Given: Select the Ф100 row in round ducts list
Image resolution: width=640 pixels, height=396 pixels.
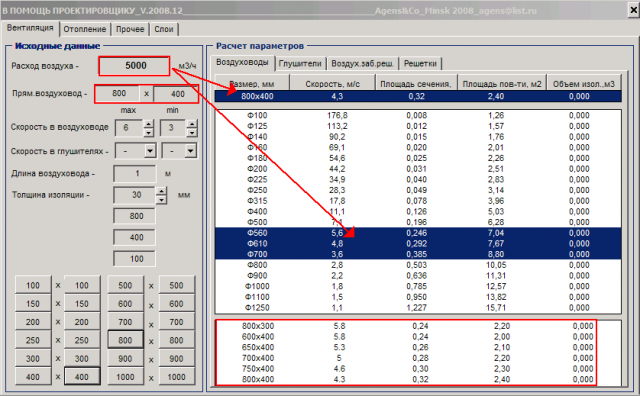Looking at the screenshot, I should click(418, 116).
